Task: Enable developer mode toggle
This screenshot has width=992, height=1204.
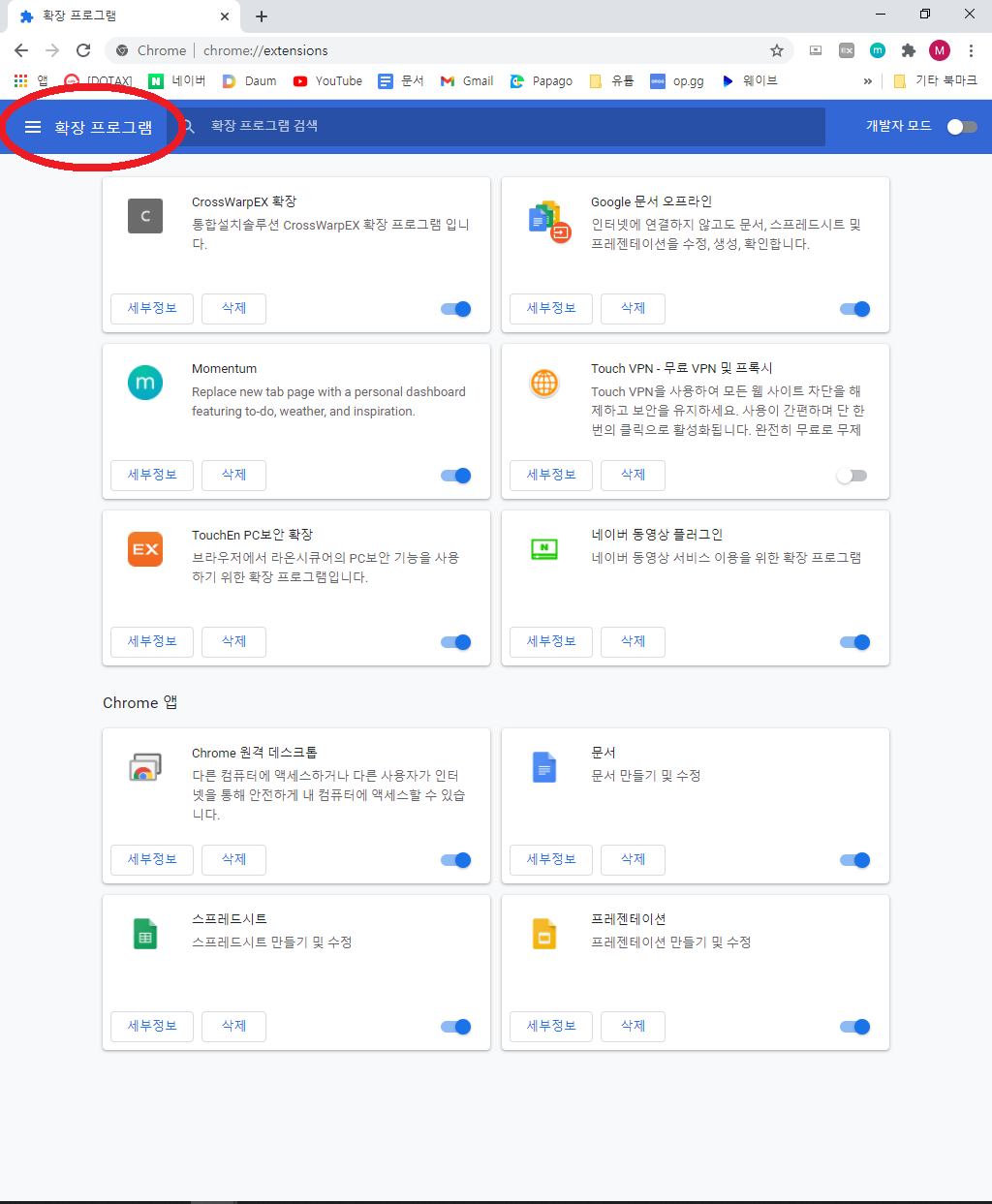Action: point(961,127)
